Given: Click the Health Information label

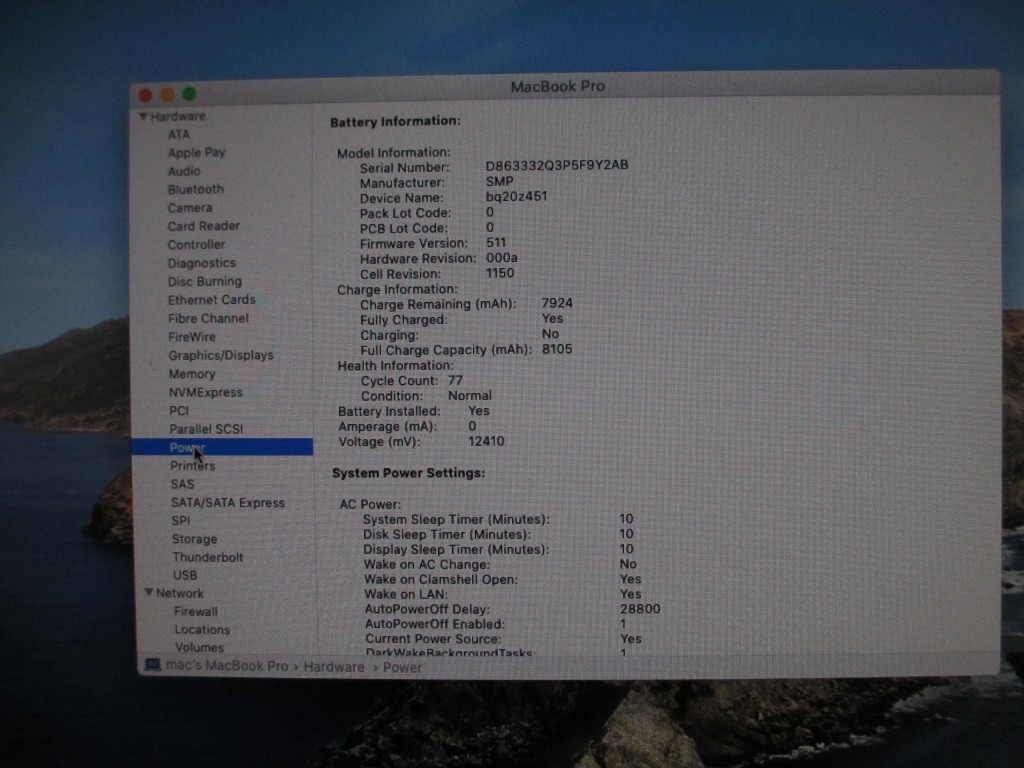Looking at the screenshot, I should 395,366.
